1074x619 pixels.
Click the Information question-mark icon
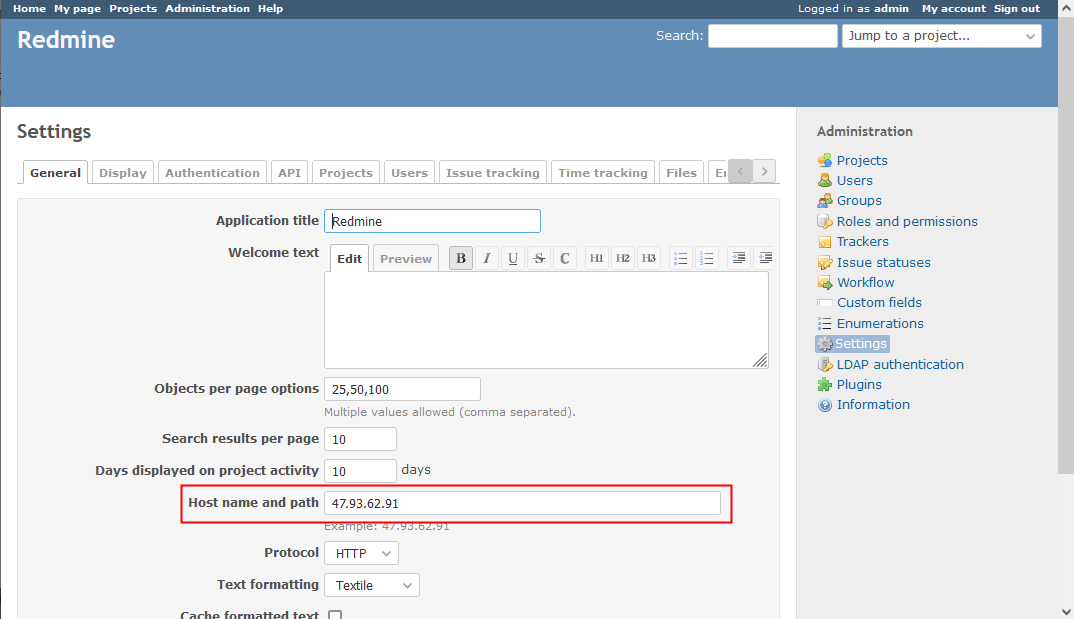tap(825, 405)
